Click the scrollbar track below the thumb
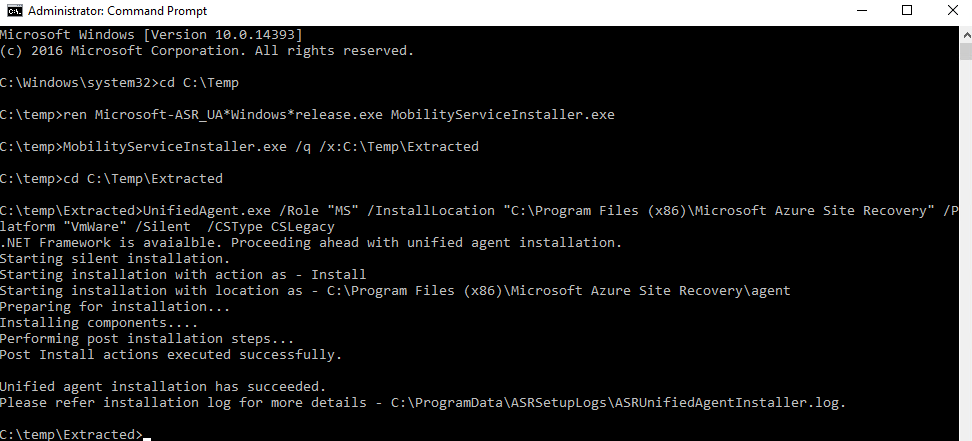This screenshot has height=441, width=972. 966,248
